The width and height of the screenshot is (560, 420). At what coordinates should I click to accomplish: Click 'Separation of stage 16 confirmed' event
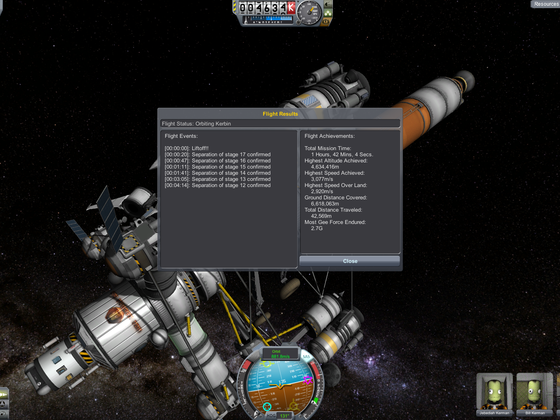point(218,161)
